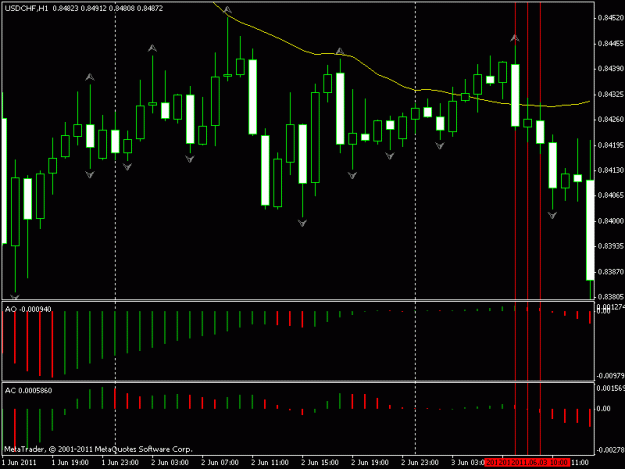Image resolution: width=625 pixels, height=469 pixels.
Task: Select the down fractal arrow right of the red lines
Action: click(x=552, y=216)
